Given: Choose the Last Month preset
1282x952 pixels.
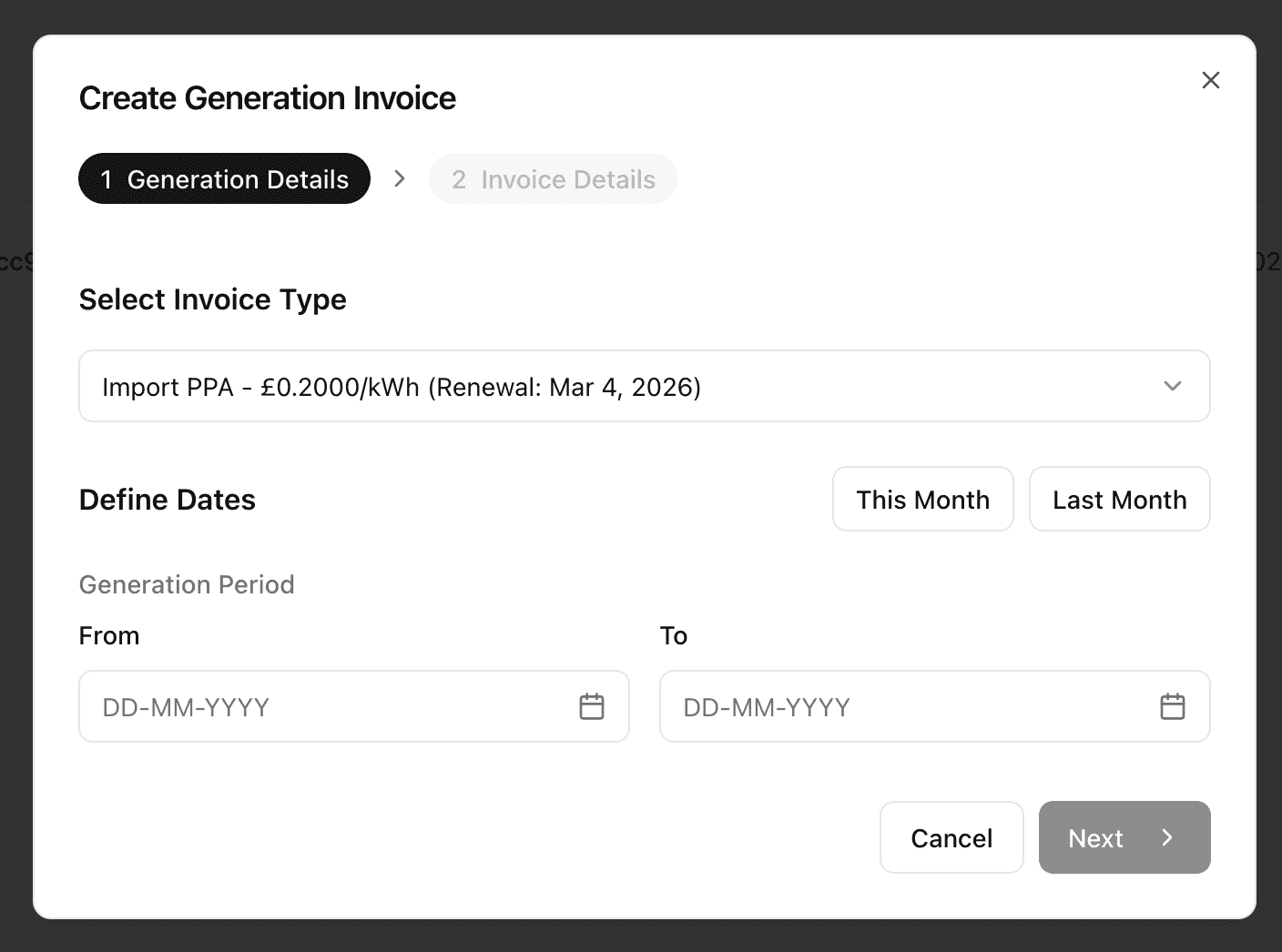Looking at the screenshot, I should 1119,499.
